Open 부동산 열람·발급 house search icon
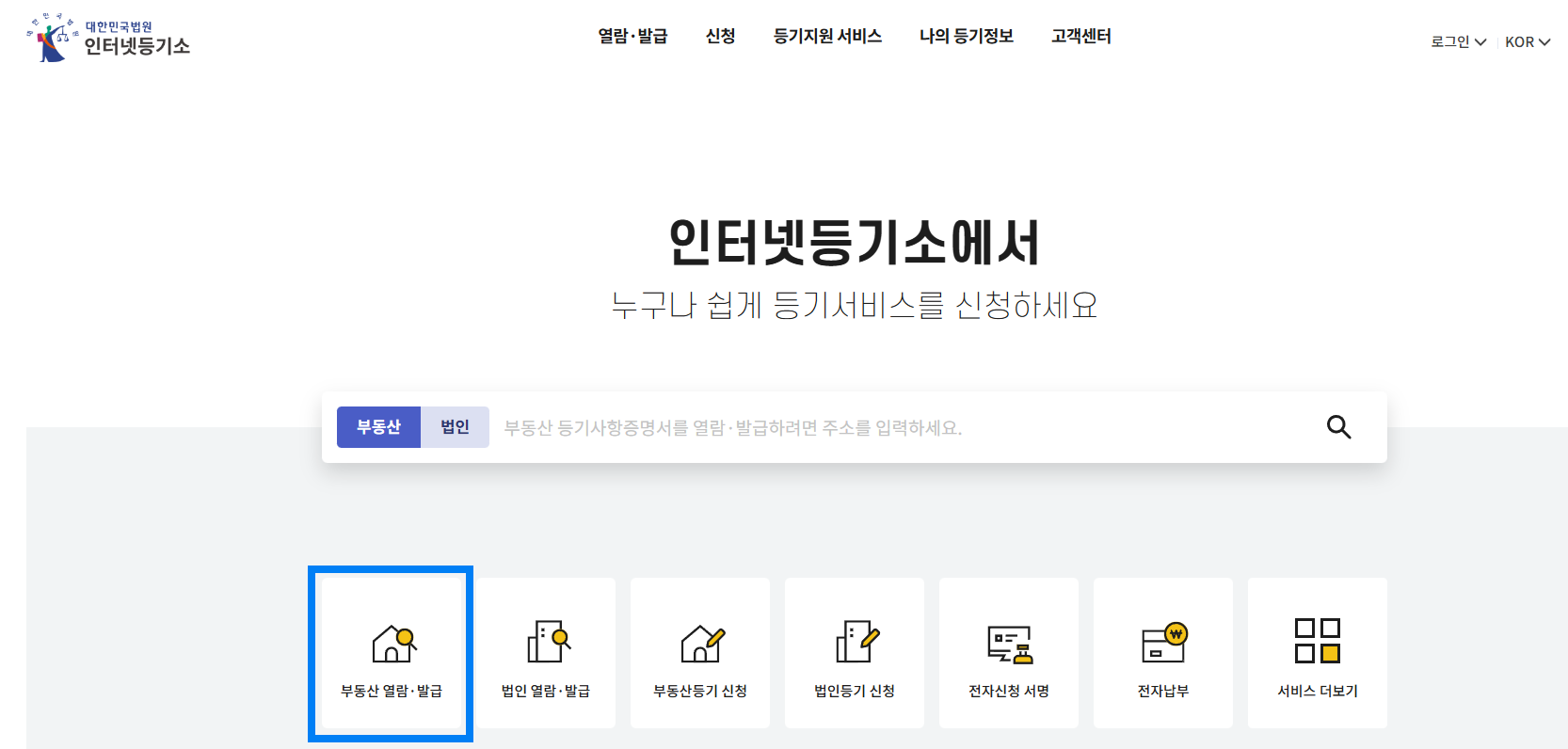Viewport: 1568px width, 749px height. pos(394,644)
